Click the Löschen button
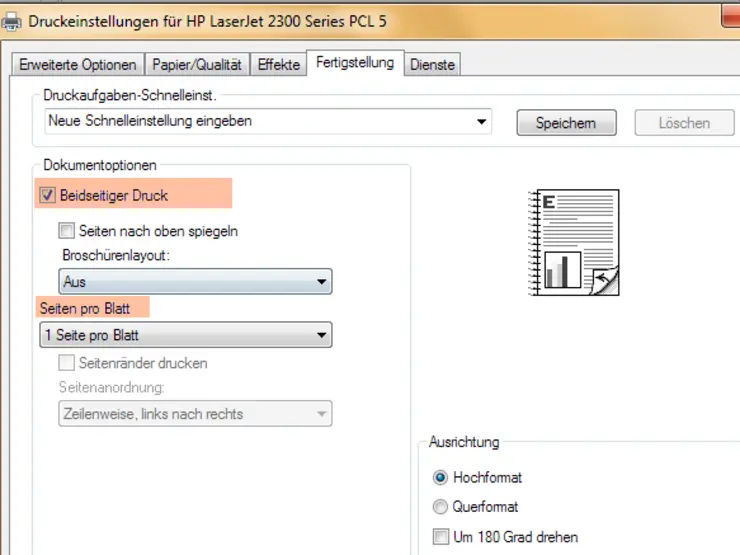740x555 pixels. pyautogui.click(x=684, y=123)
